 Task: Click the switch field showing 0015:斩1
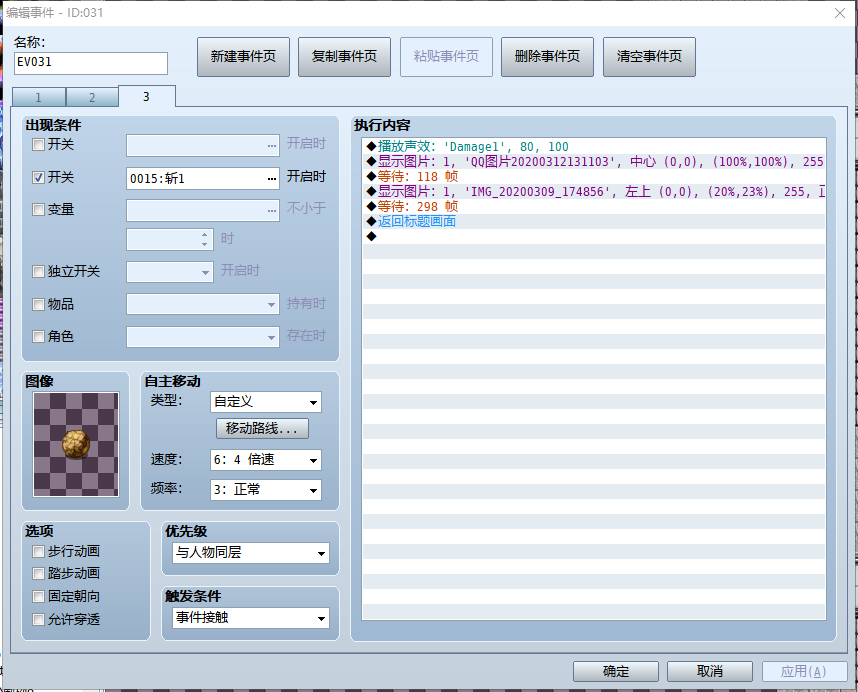203,178
